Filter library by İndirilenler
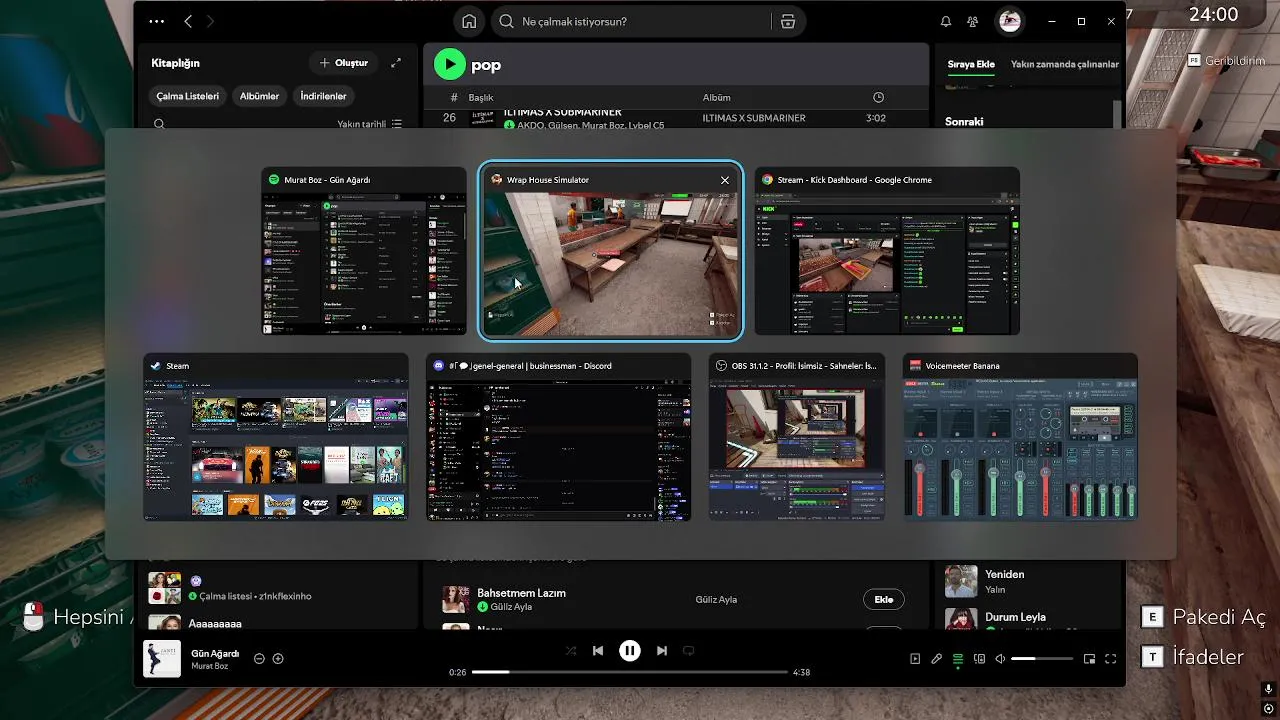 (x=323, y=96)
